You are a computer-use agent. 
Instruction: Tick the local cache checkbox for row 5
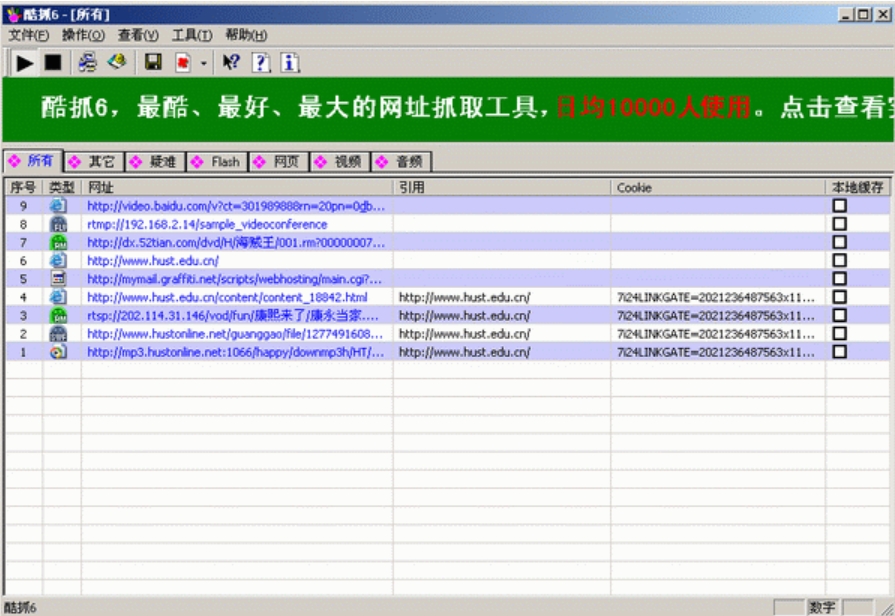tap(839, 279)
